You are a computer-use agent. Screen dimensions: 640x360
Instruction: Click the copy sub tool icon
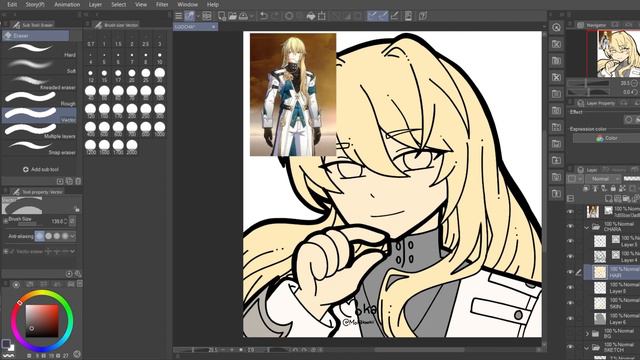click(x=69, y=181)
